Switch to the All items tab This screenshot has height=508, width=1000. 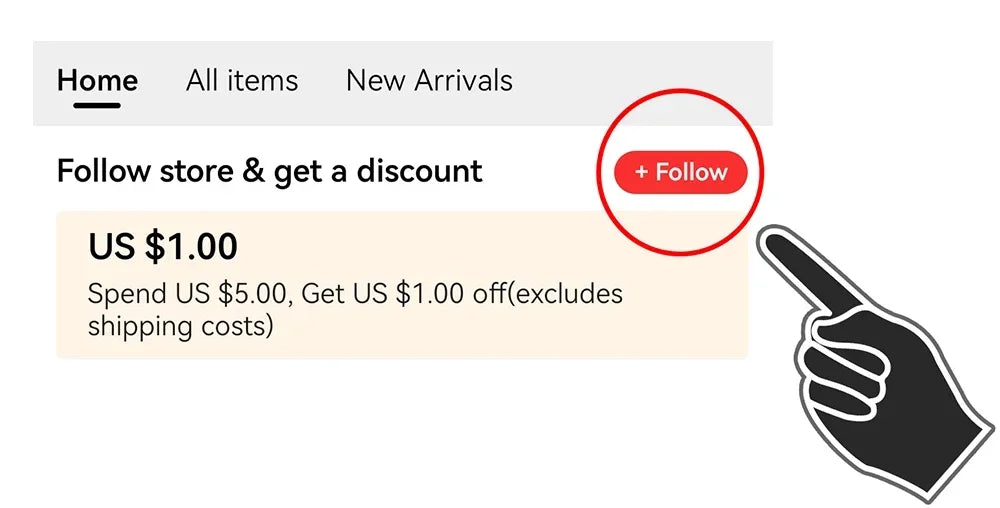tap(242, 81)
